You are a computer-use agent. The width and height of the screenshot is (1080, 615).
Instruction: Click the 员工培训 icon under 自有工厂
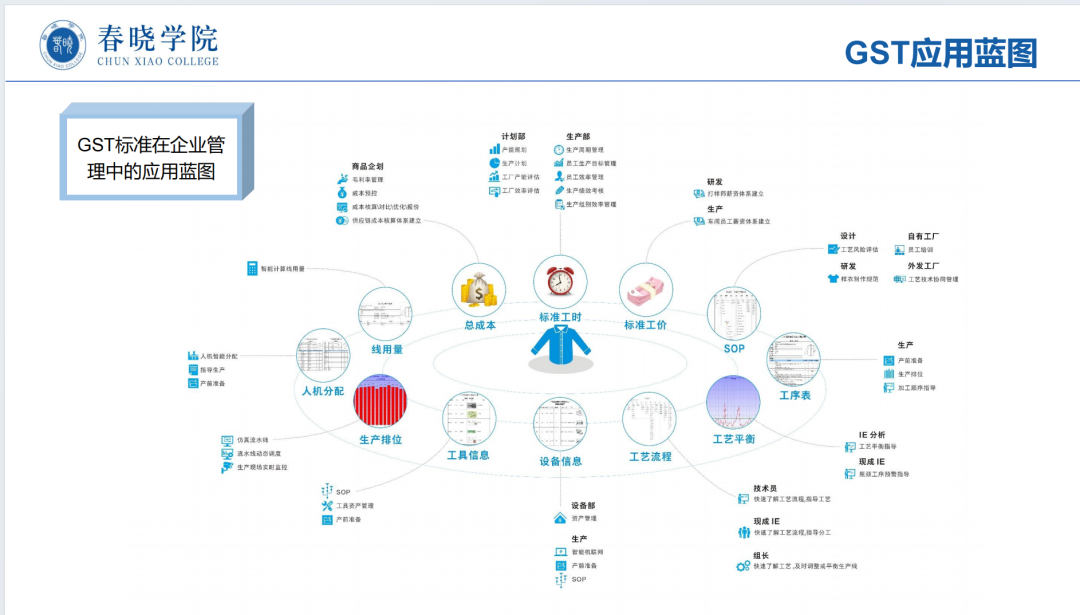coord(899,250)
